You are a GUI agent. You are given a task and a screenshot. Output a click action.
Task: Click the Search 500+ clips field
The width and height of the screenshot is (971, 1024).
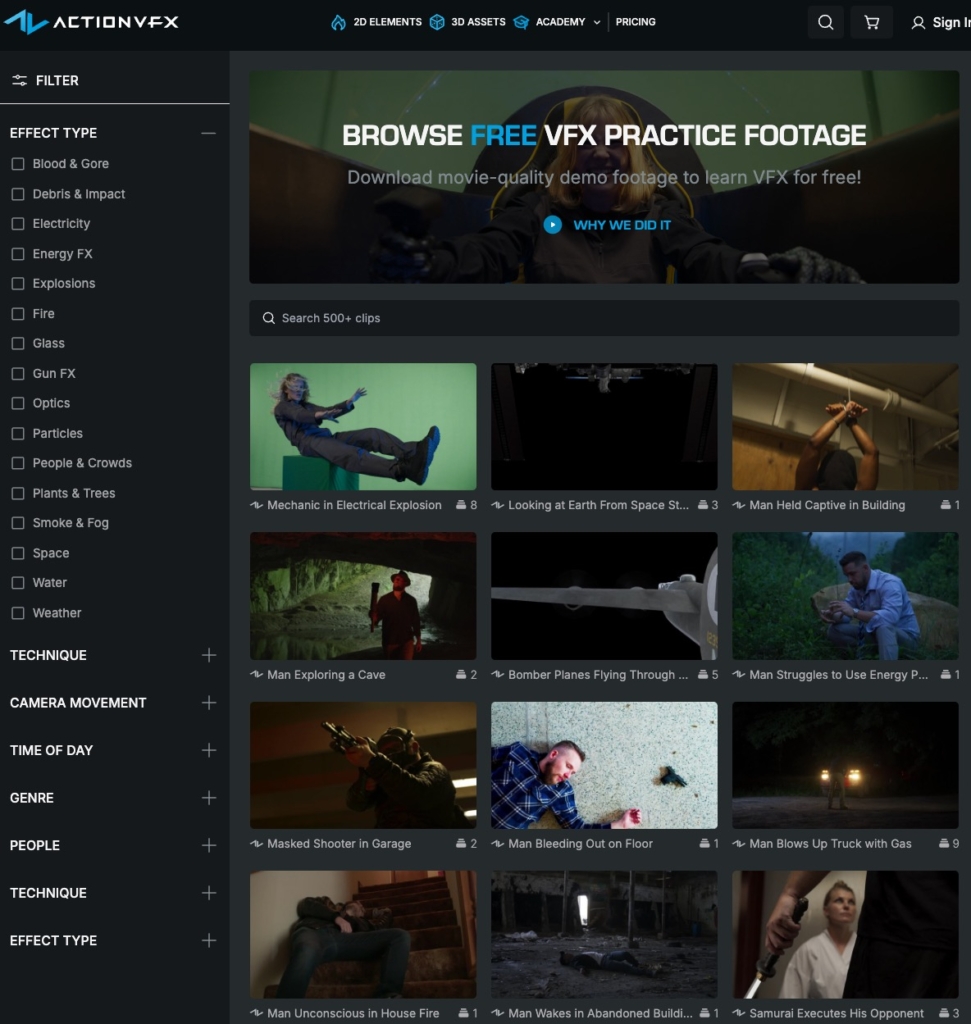coord(604,318)
